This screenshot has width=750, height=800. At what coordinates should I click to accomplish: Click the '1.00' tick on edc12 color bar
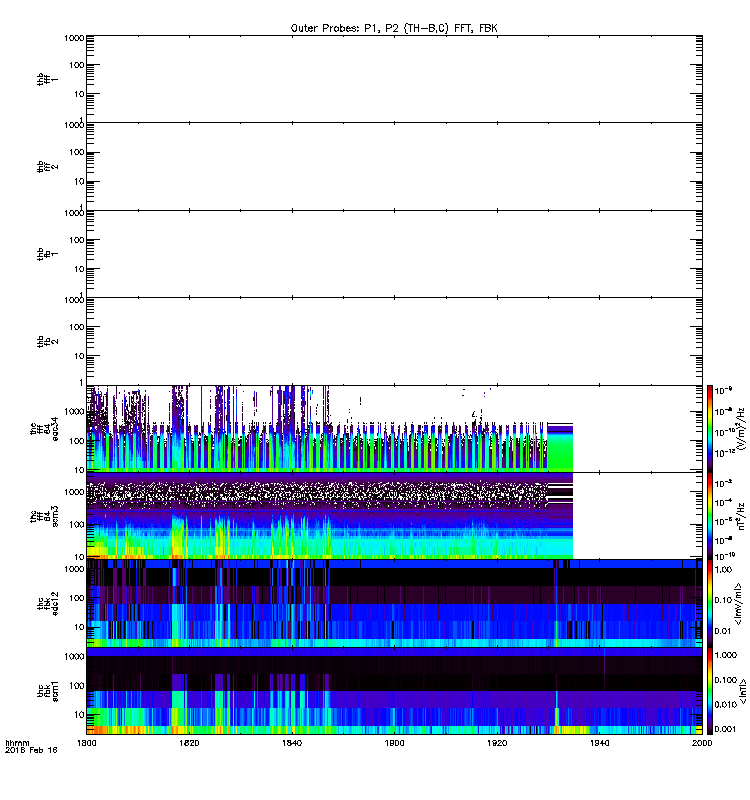click(723, 569)
